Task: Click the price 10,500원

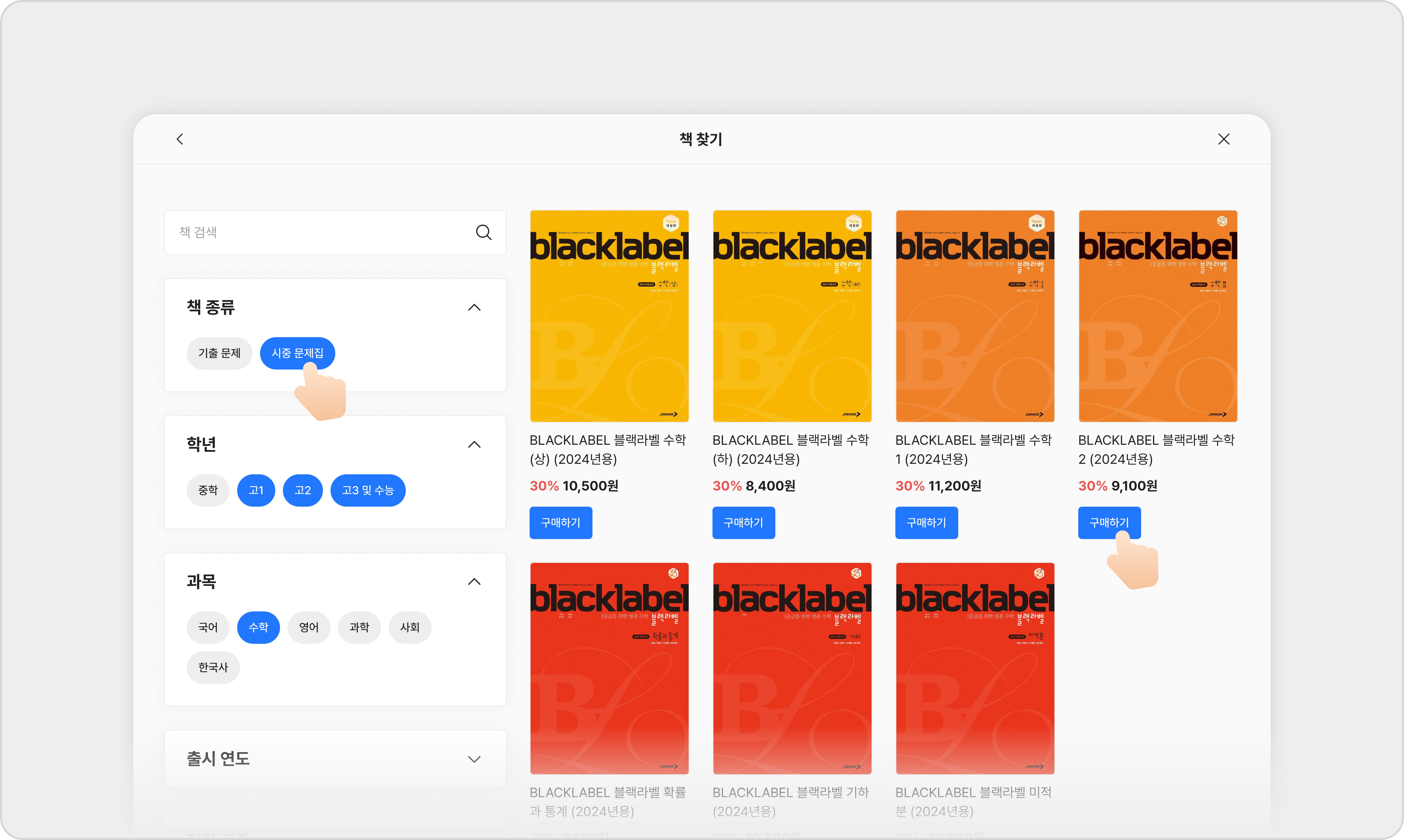Action: [x=591, y=486]
